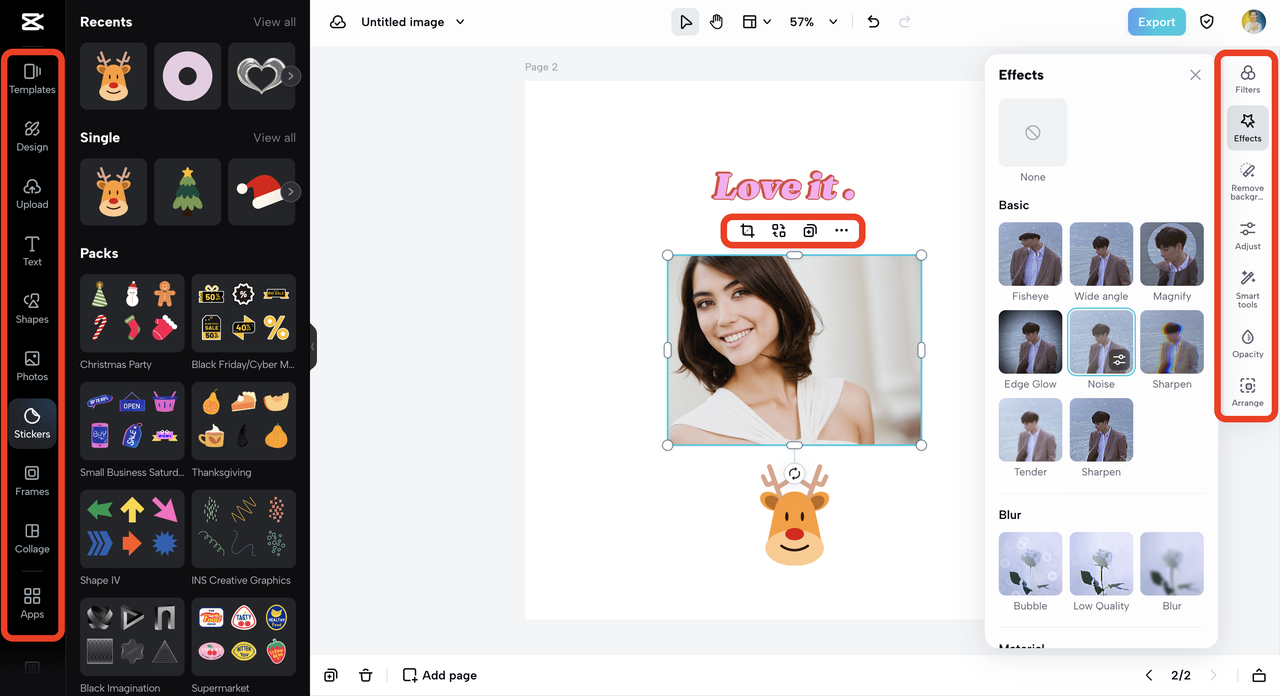Undo the last action

873,22
